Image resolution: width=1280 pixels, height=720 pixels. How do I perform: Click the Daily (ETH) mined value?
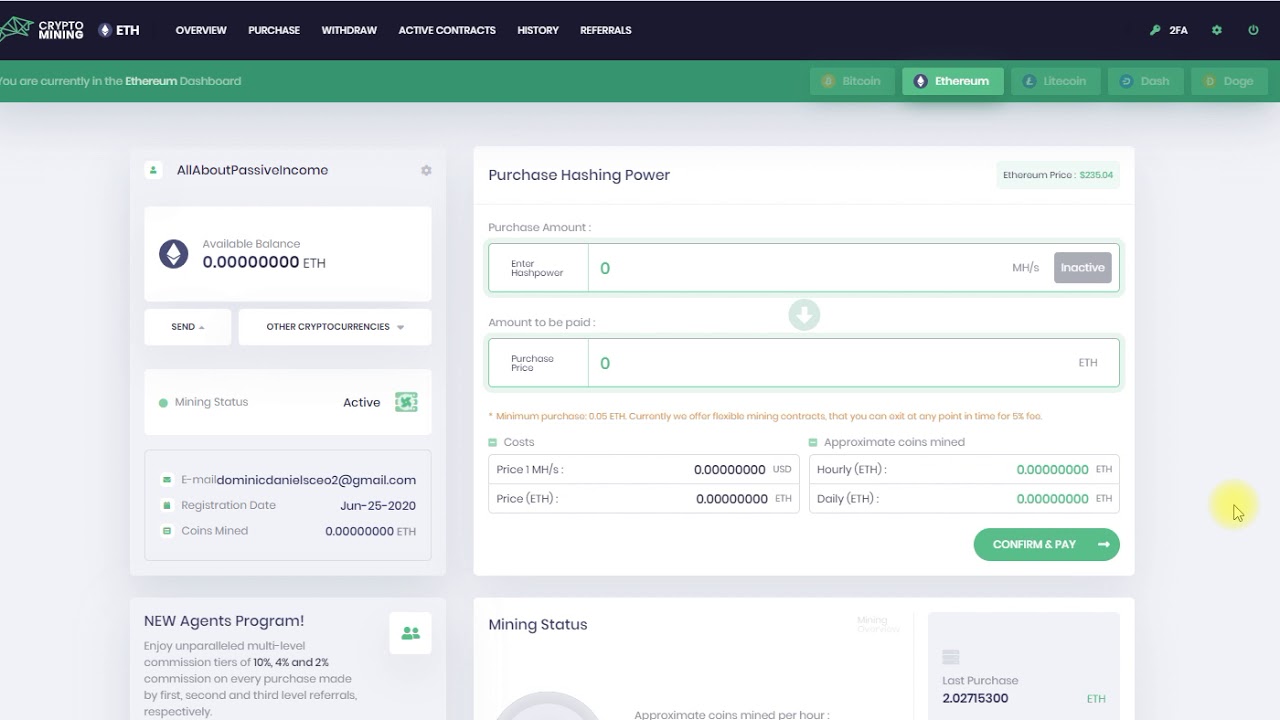point(1052,498)
